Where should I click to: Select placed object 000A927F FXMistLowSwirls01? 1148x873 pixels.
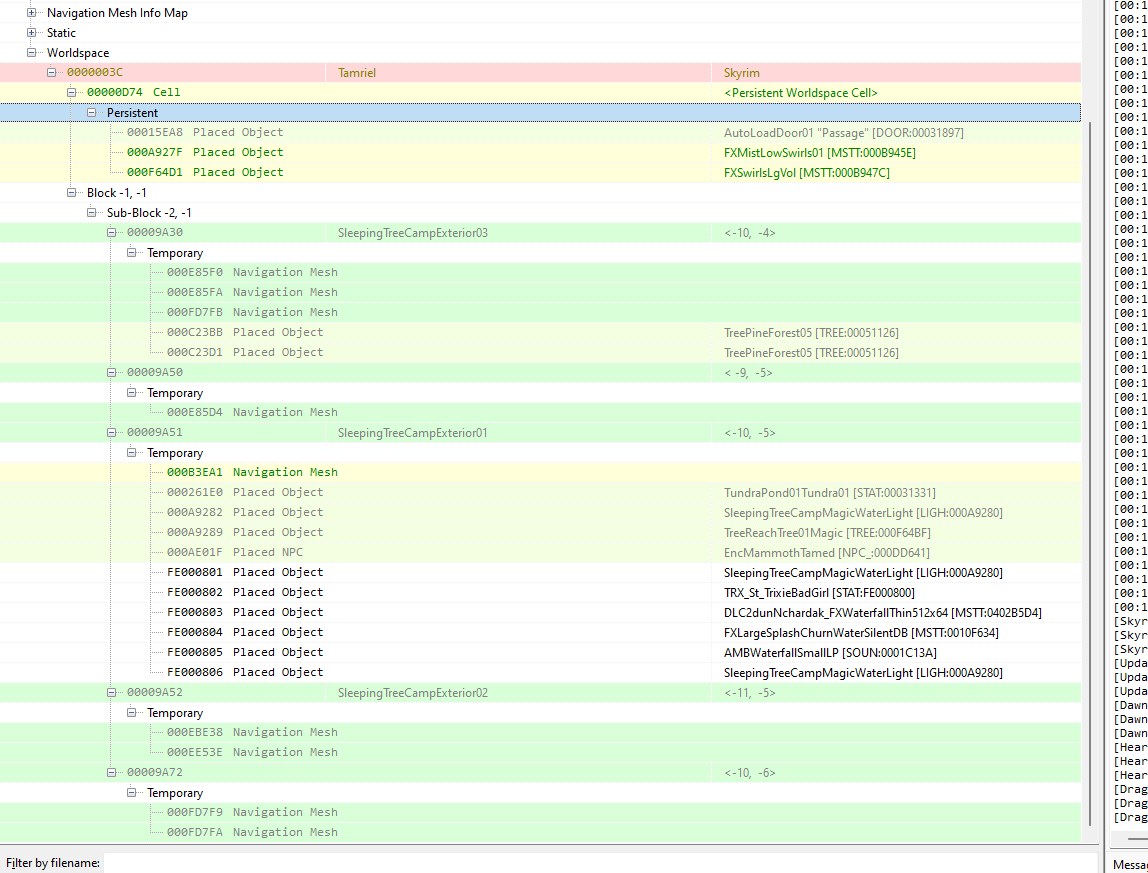click(x=540, y=152)
